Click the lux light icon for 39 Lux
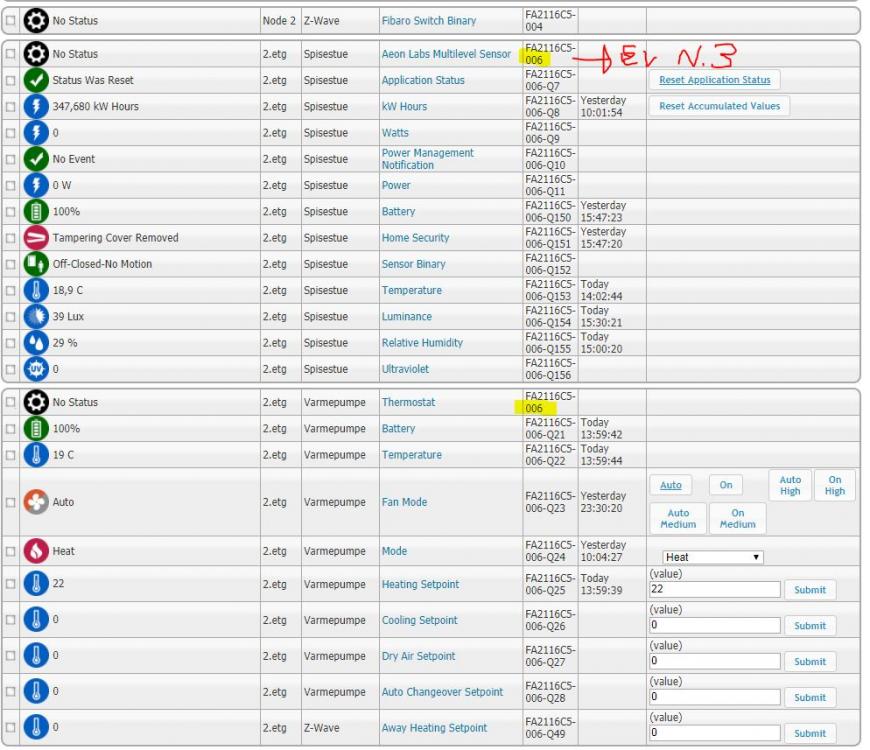This screenshot has height=750, width=870. point(36,317)
